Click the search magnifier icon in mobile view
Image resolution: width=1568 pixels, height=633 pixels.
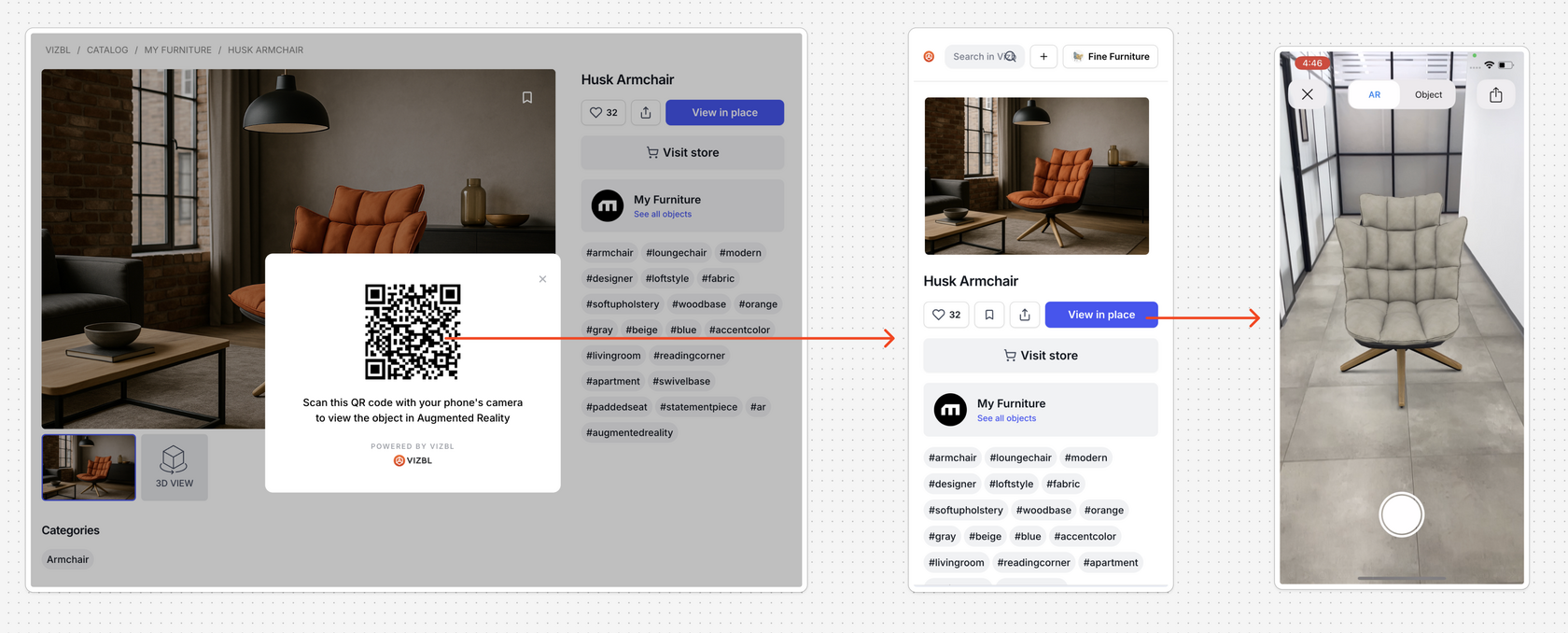(x=1010, y=57)
